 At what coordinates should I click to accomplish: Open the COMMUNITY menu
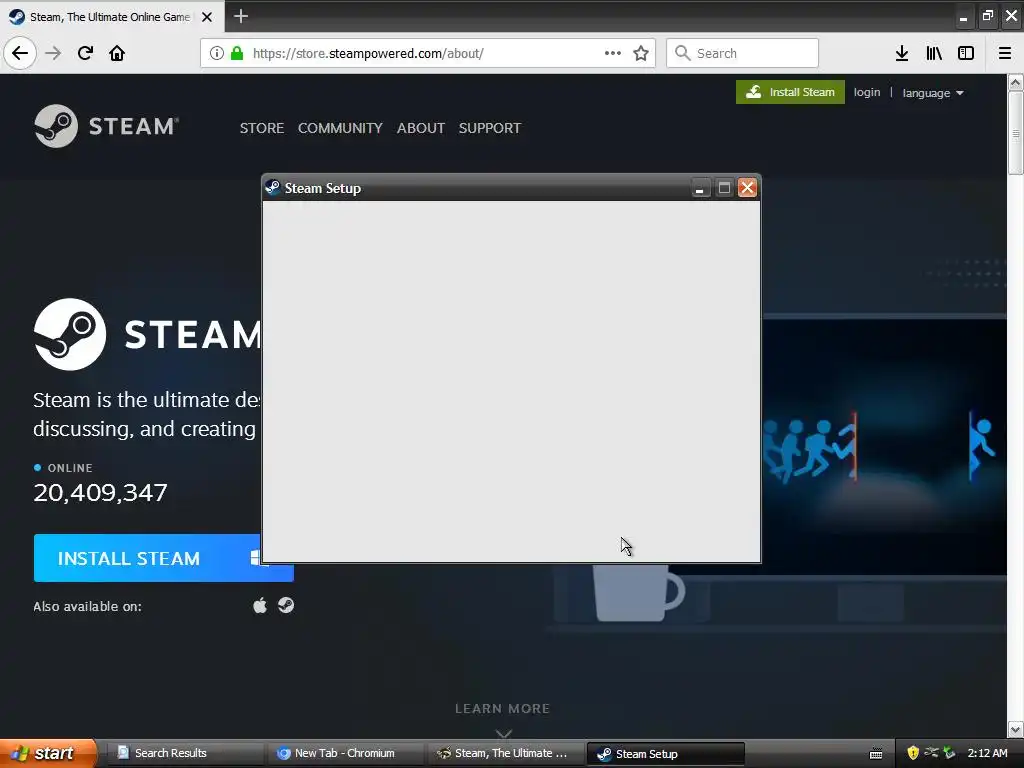(x=340, y=128)
